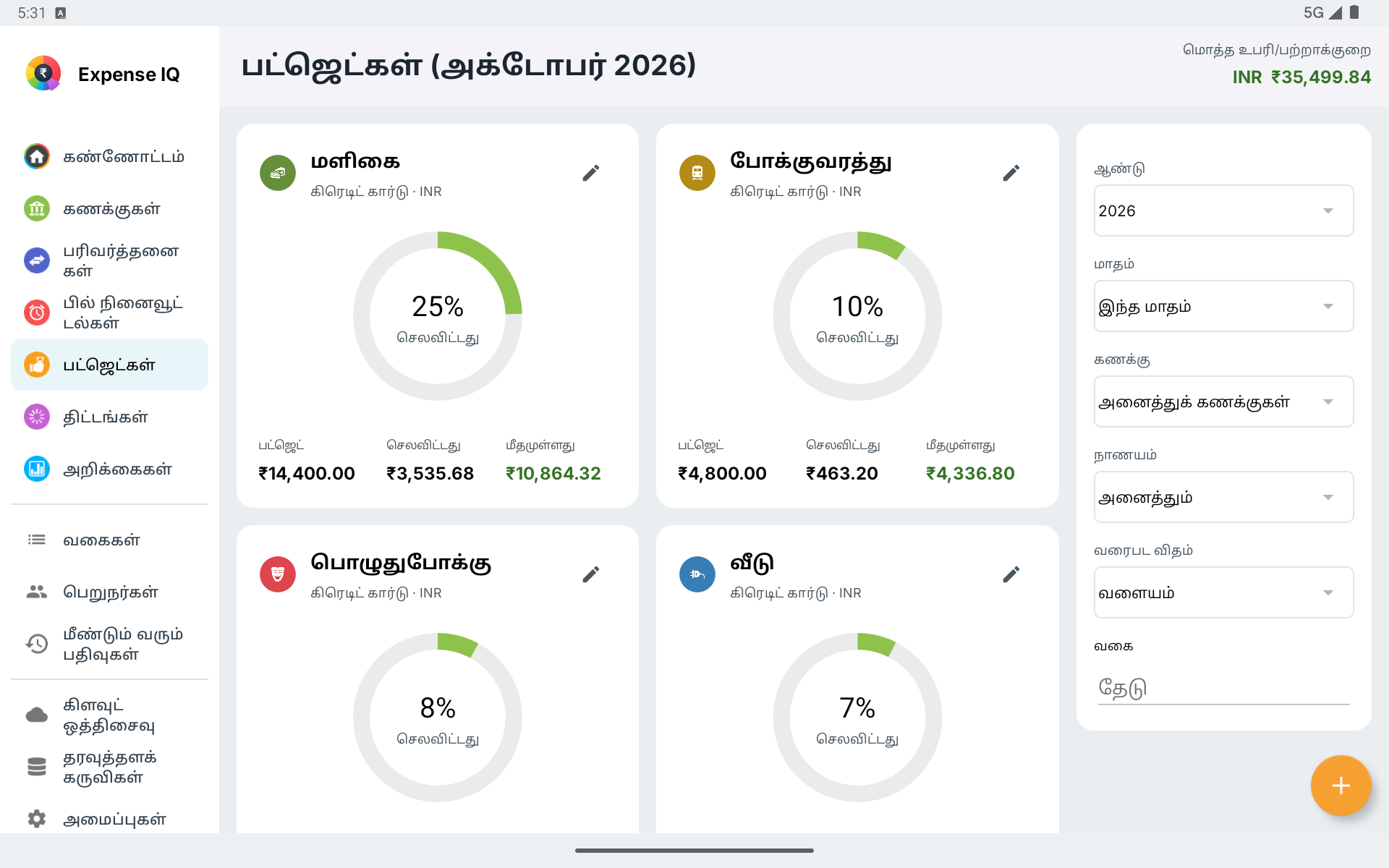Click the மளிகை 25% donut chart
This screenshot has width=1389, height=868.
click(x=438, y=316)
